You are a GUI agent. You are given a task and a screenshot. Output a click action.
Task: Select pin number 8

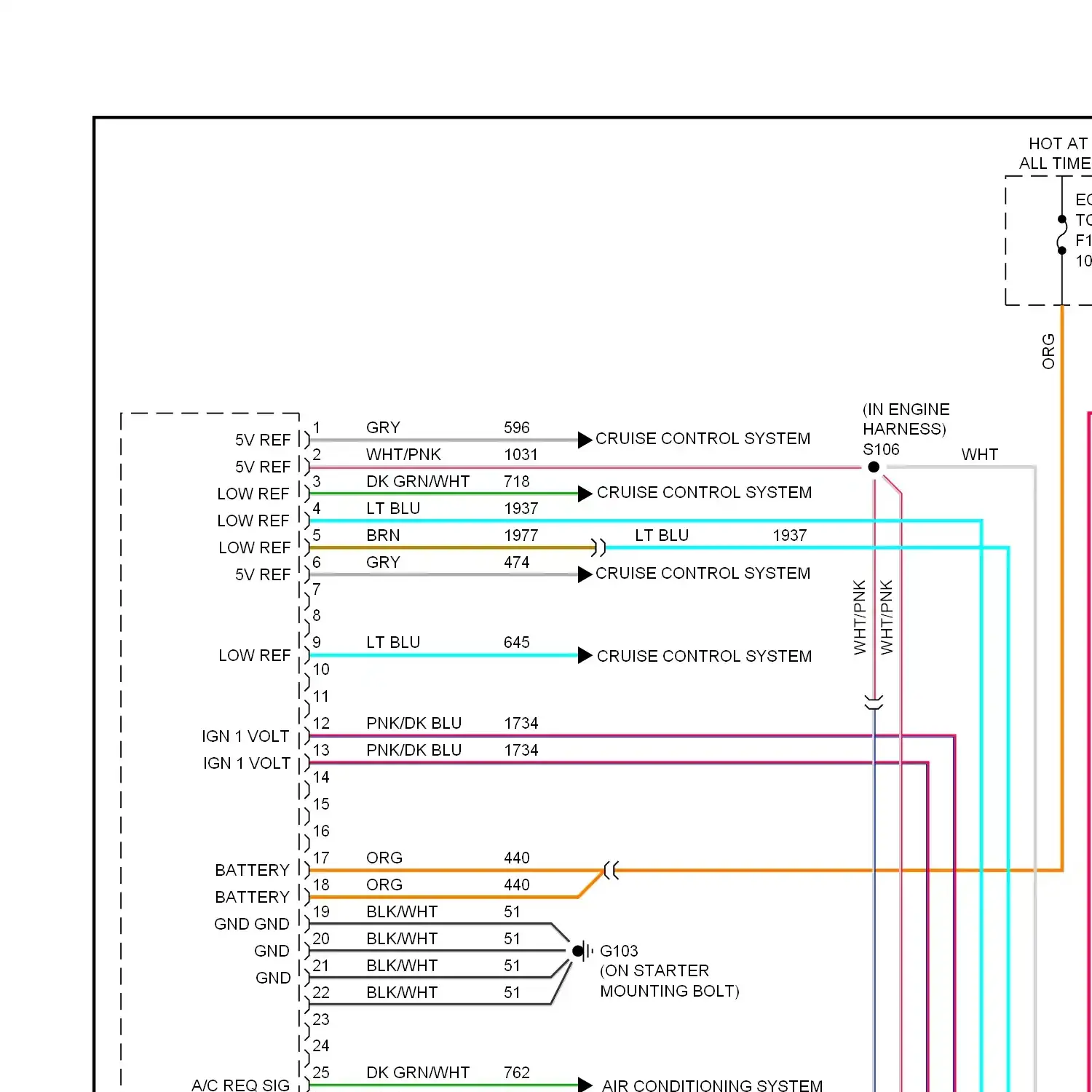(317, 616)
